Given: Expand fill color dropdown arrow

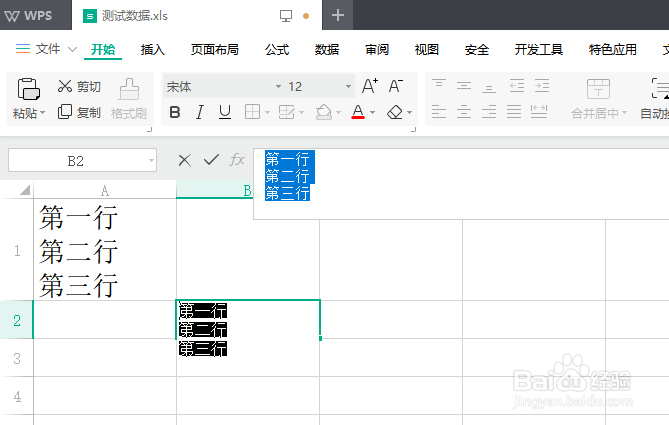Looking at the screenshot, I should (339, 113).
